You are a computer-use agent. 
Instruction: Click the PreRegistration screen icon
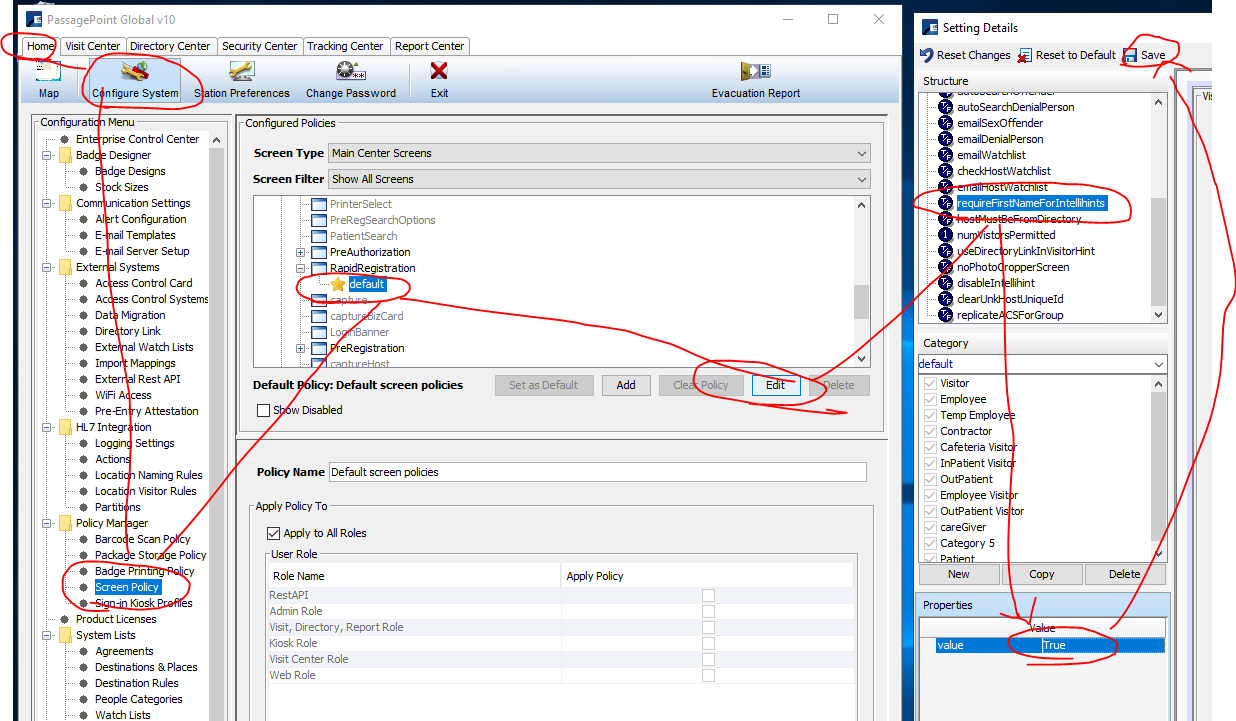point(319,348)
